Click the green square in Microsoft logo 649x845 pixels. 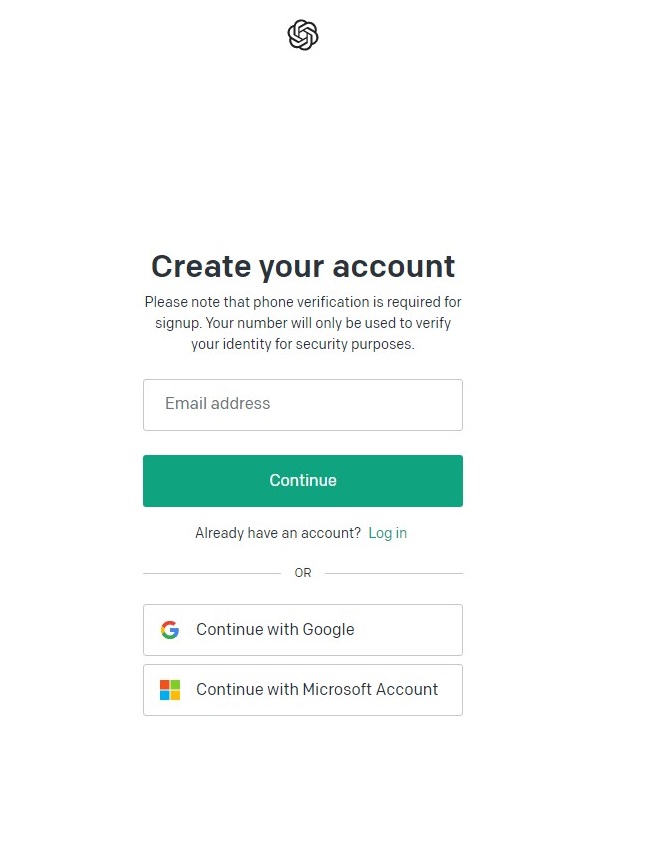pyautogui.click(x=175, y=685)
